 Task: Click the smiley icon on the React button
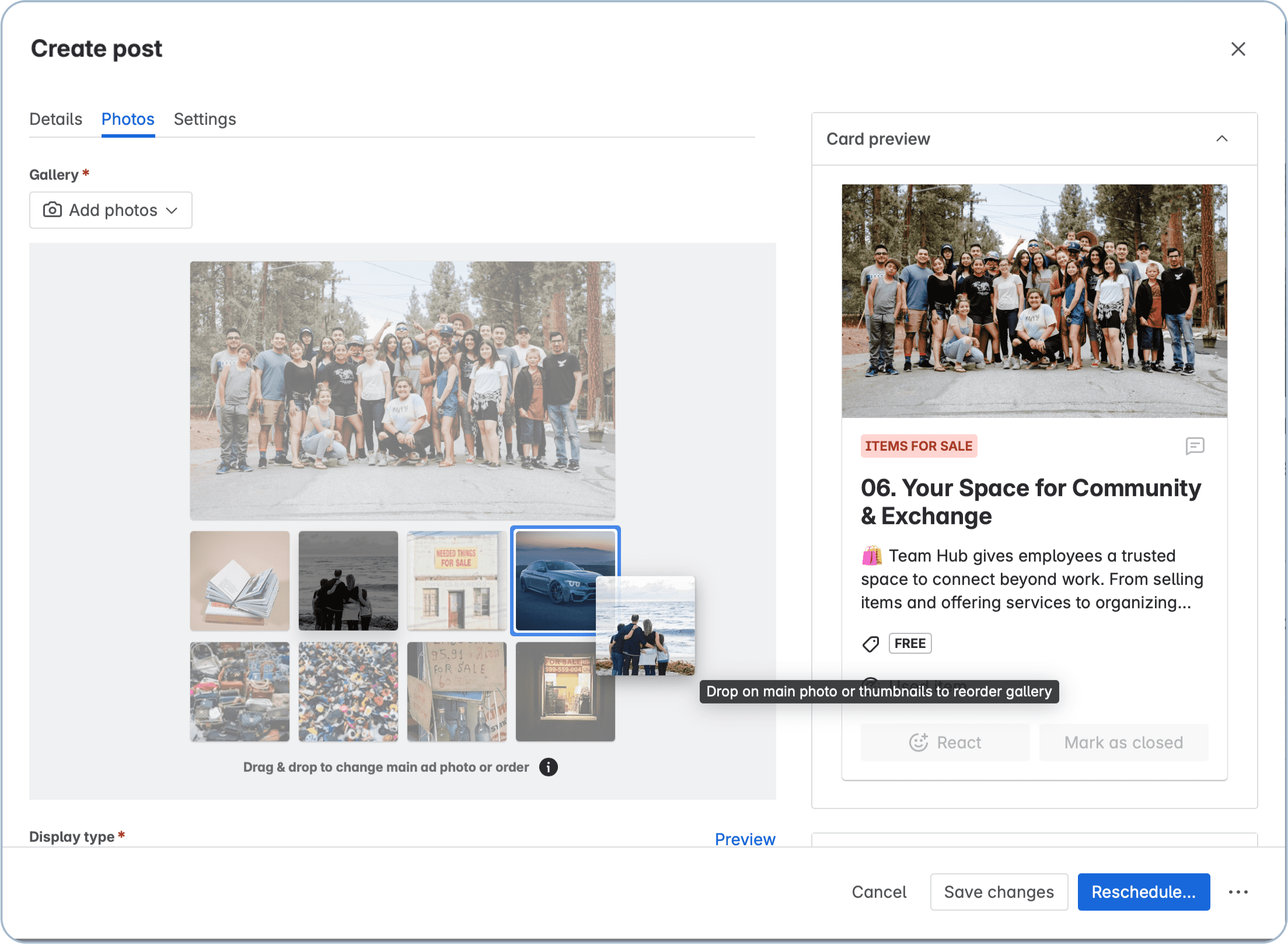pos(918,742)
